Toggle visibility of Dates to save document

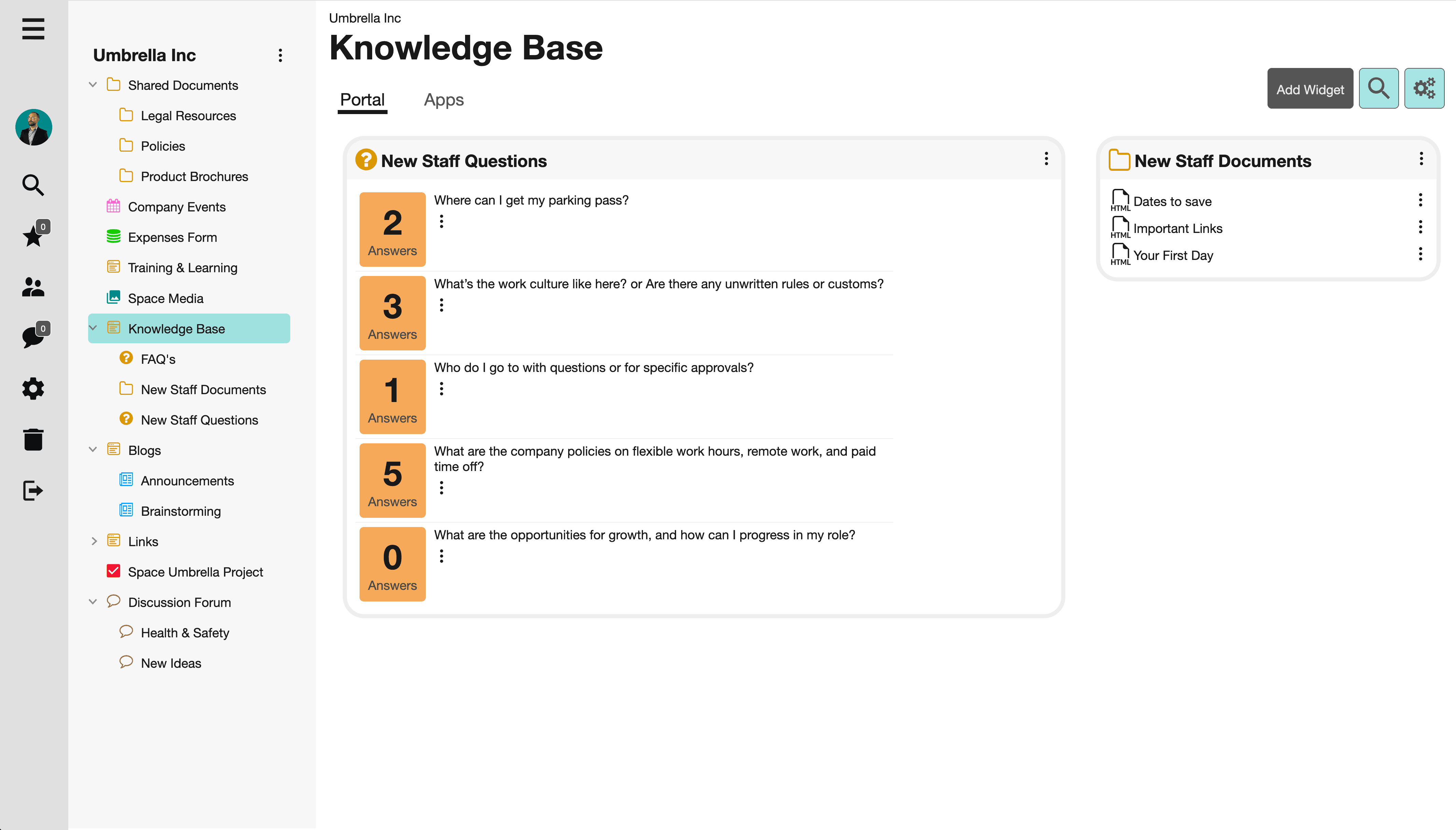coord(1421,201)
